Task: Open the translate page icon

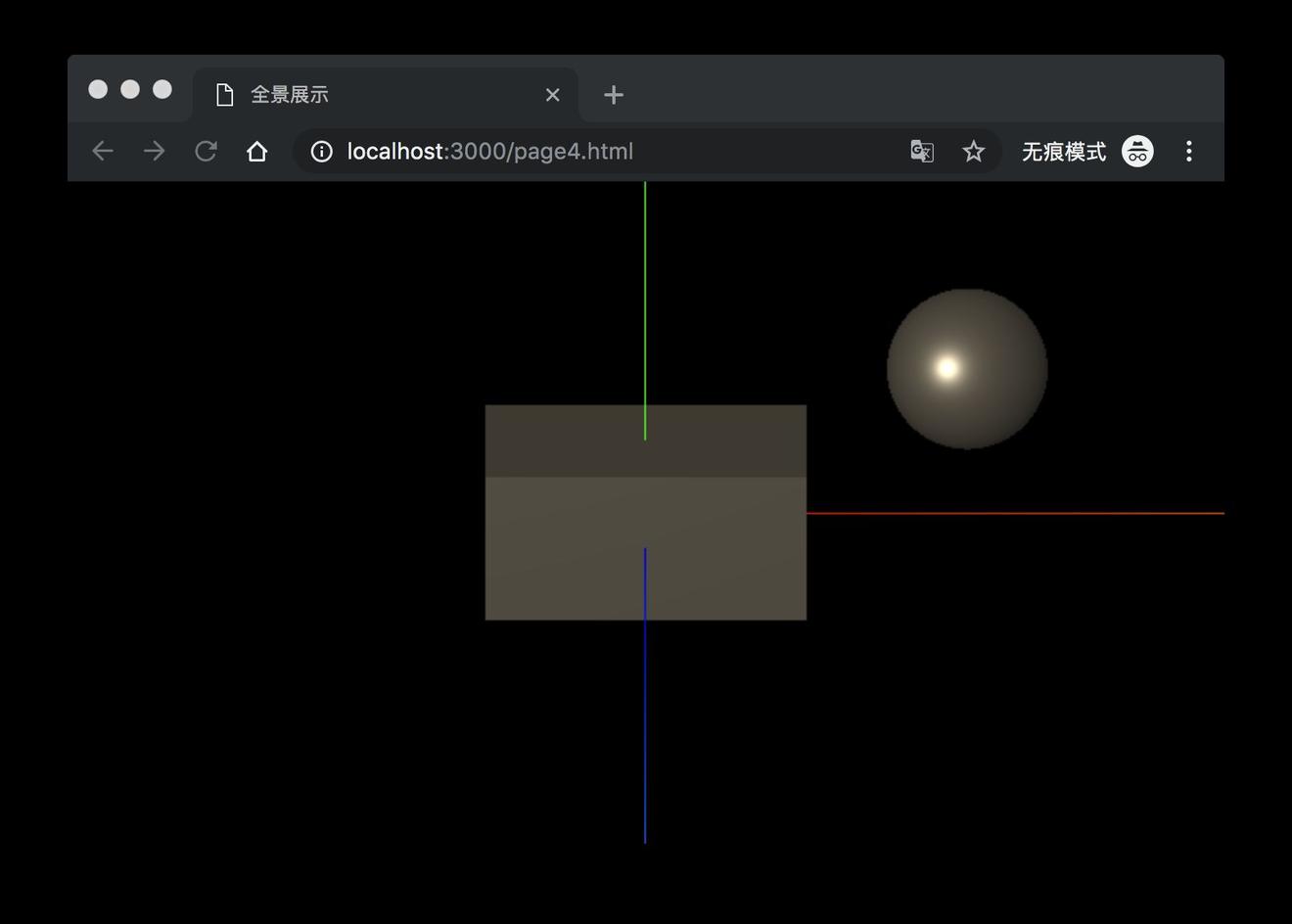Action: [x=921, y=151]
